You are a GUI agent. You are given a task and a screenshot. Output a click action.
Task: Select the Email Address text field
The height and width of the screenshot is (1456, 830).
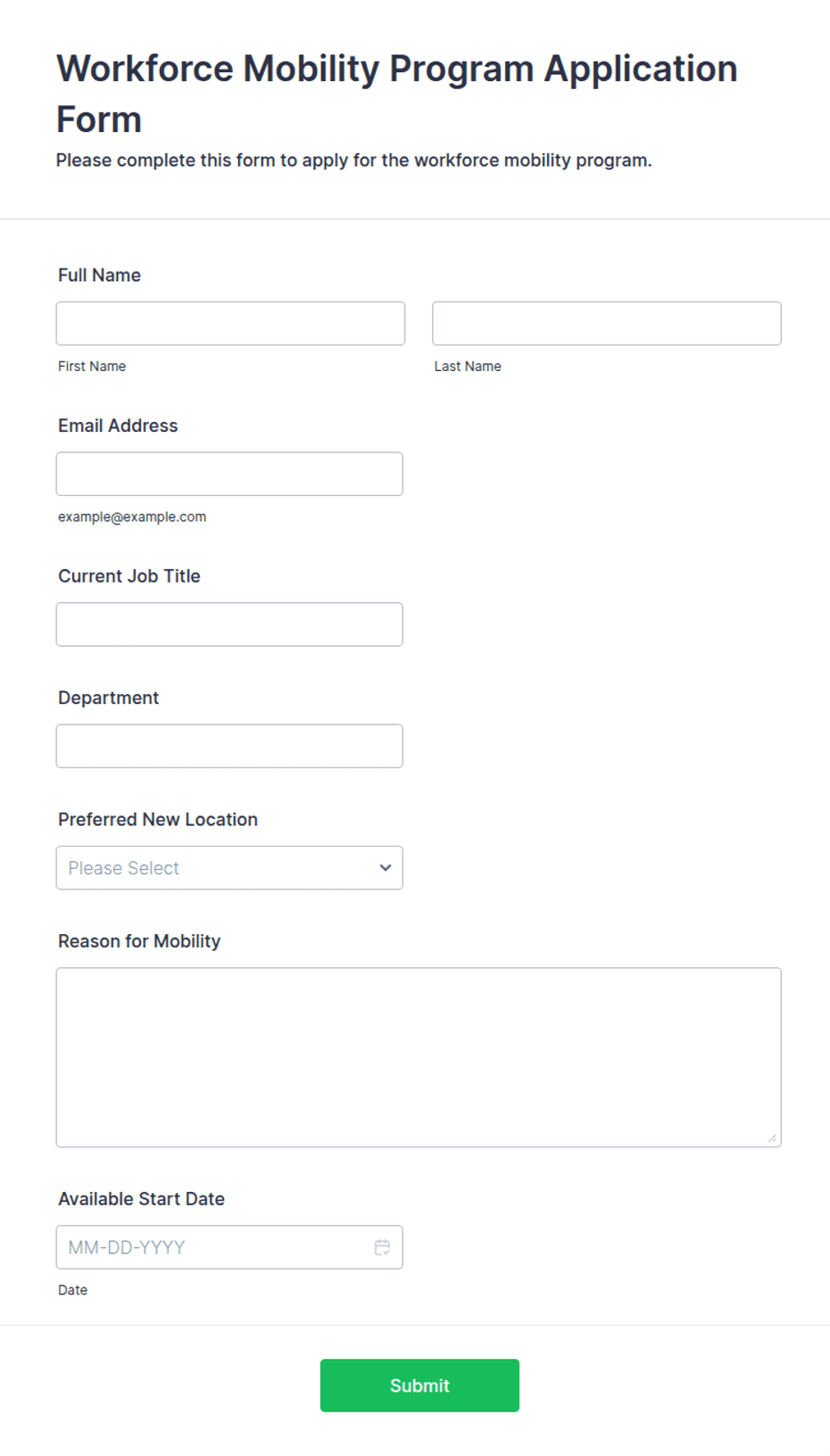pos(229,474)
